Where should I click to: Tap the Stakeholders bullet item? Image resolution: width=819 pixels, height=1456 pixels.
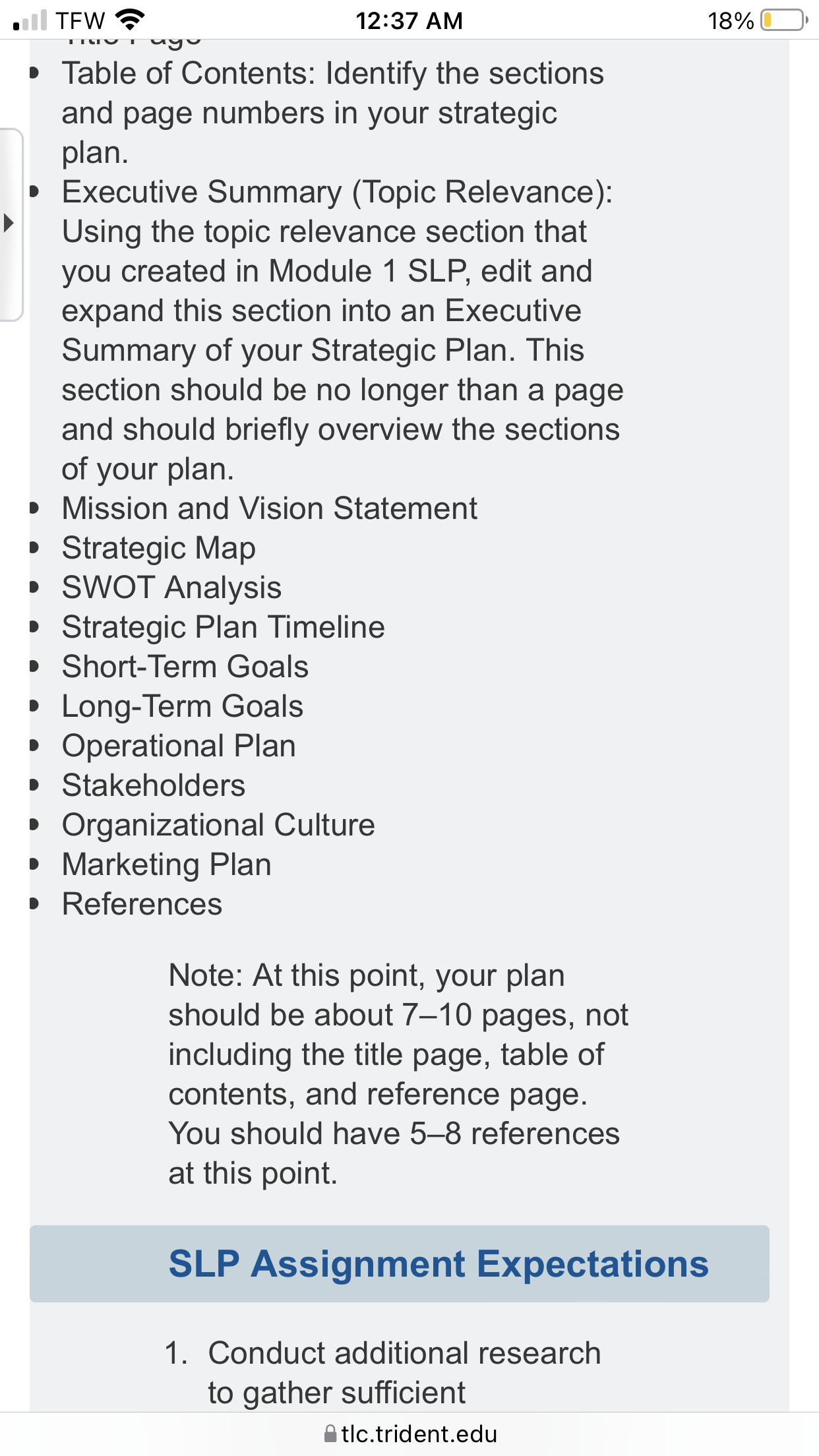point(154,785)
